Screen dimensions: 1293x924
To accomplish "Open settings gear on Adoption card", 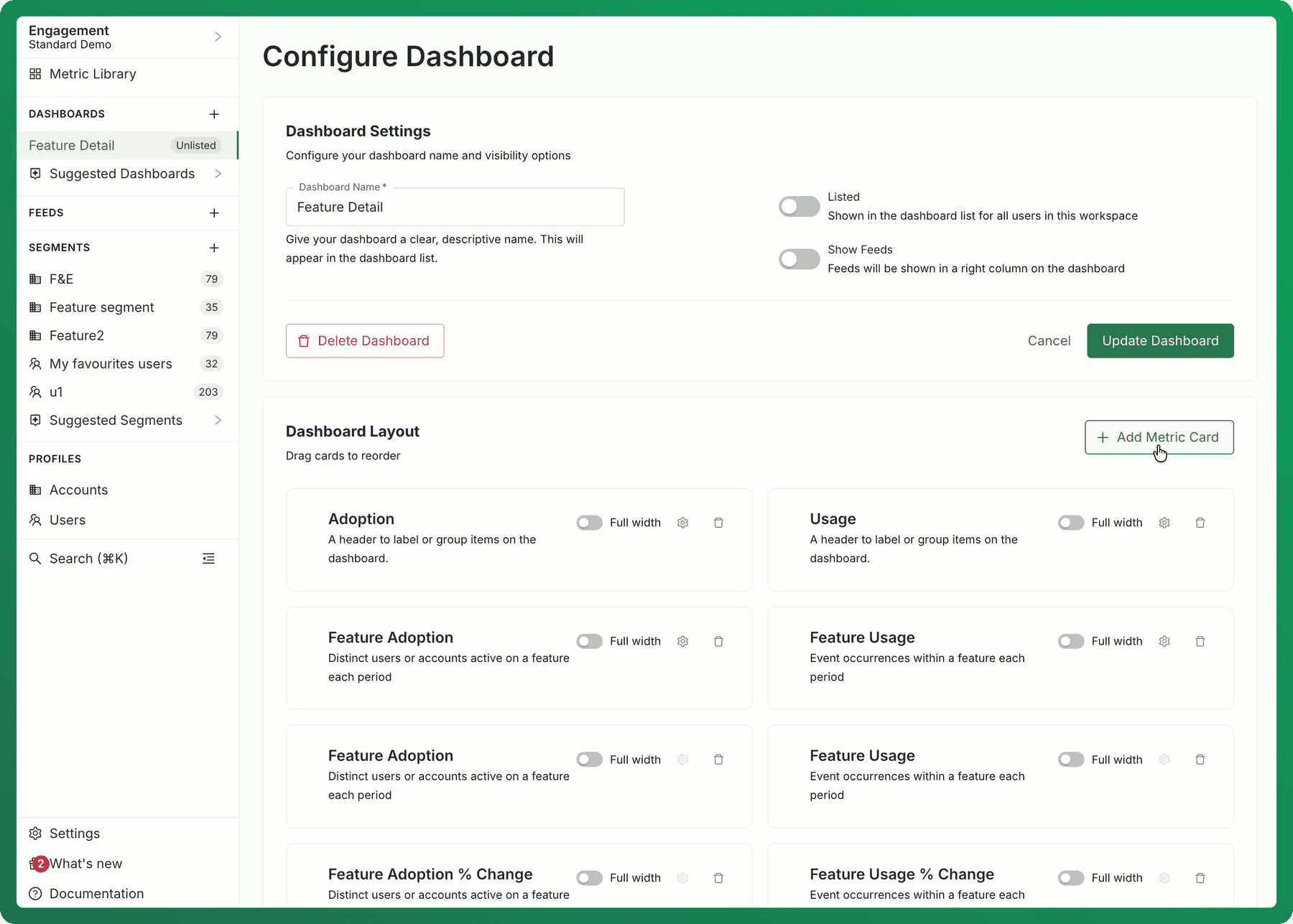I will [x=682, y=523].
